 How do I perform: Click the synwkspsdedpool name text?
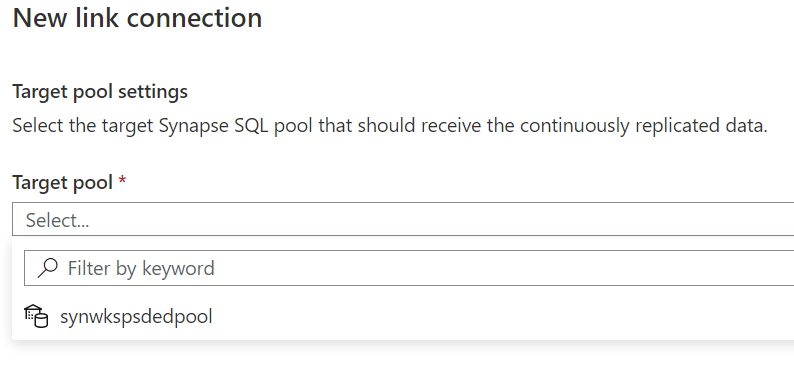coord(136,317)
